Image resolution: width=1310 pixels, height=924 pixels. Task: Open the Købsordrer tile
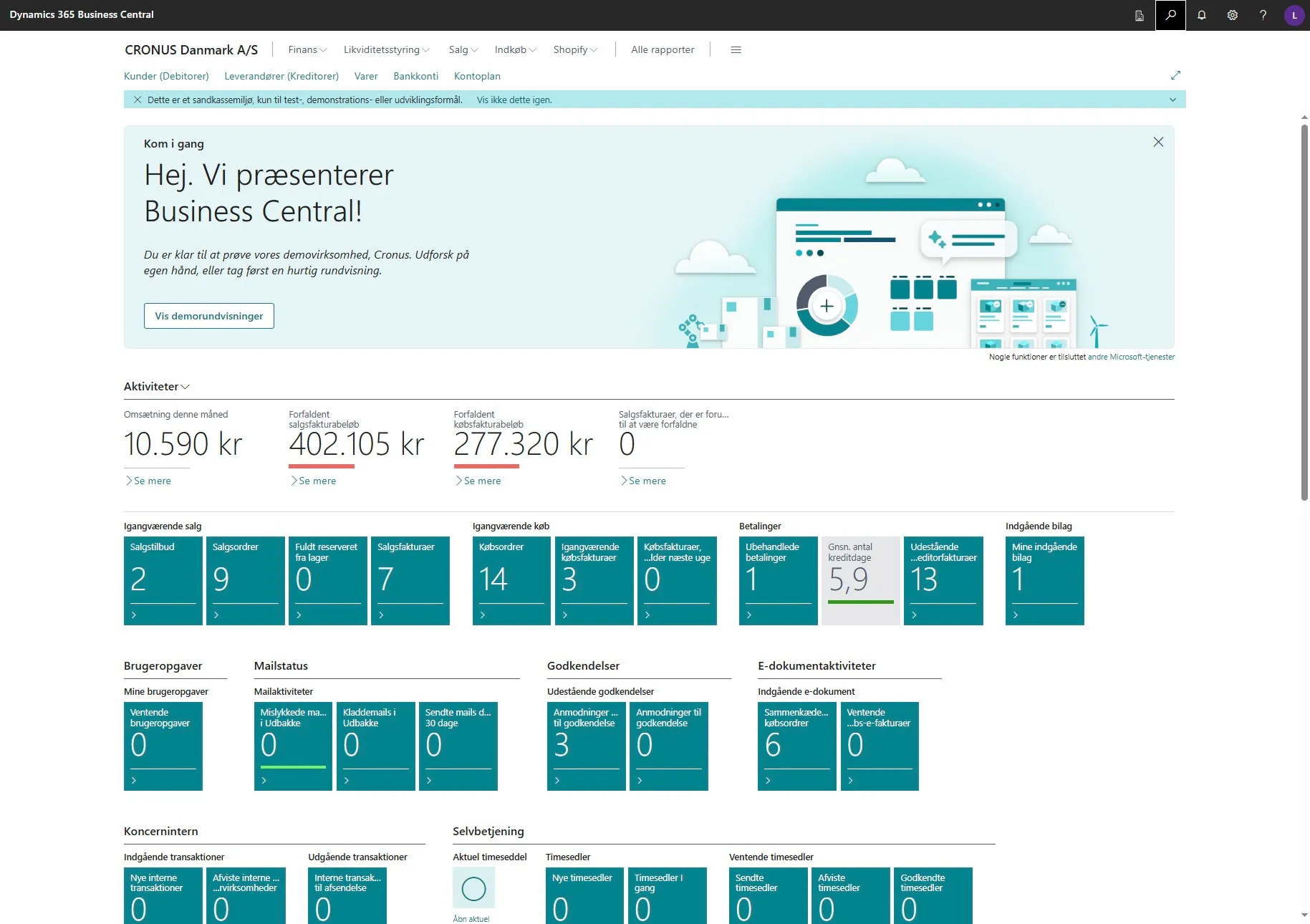(512, 581)
